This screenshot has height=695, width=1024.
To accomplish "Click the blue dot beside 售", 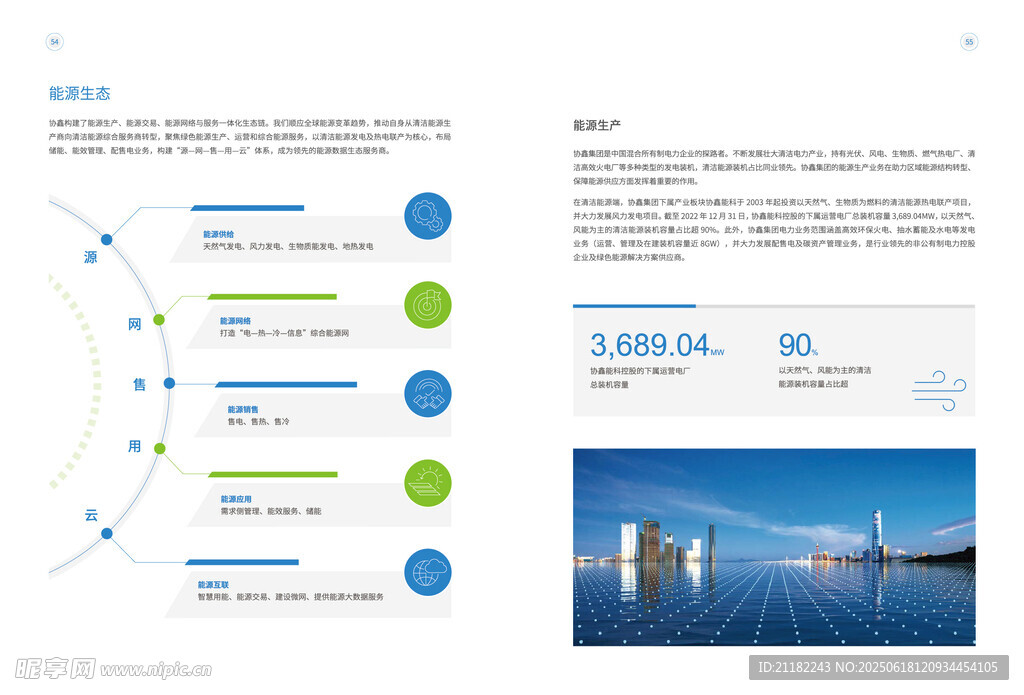I will click(169, 383).
